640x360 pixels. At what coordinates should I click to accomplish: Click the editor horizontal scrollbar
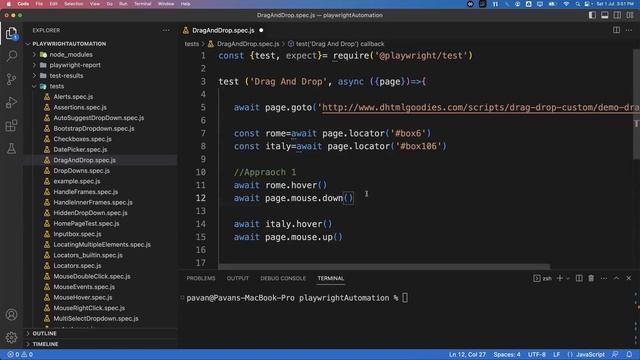coord(384,267)
